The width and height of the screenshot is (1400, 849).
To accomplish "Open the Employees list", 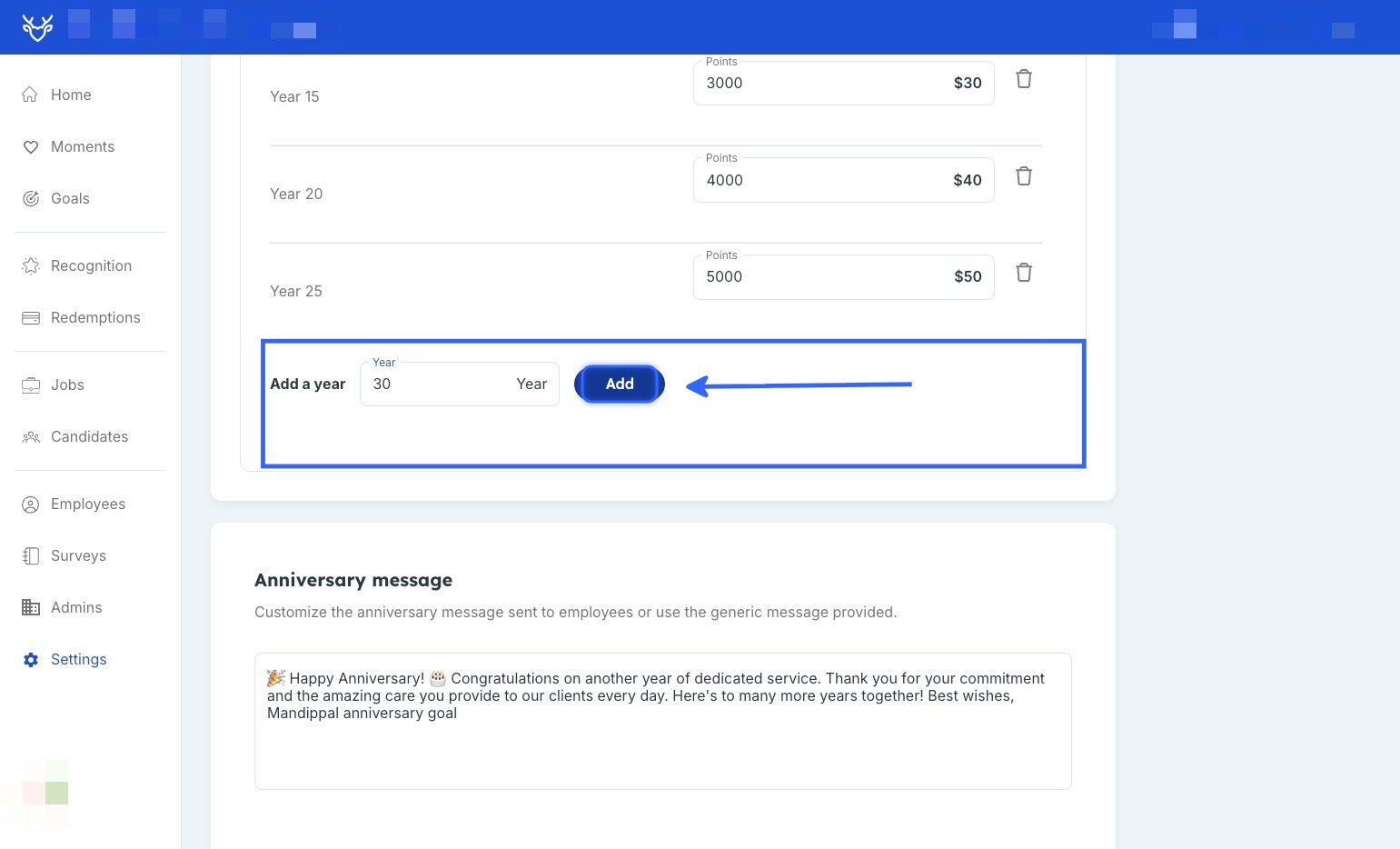I will [x=88, y=504].
